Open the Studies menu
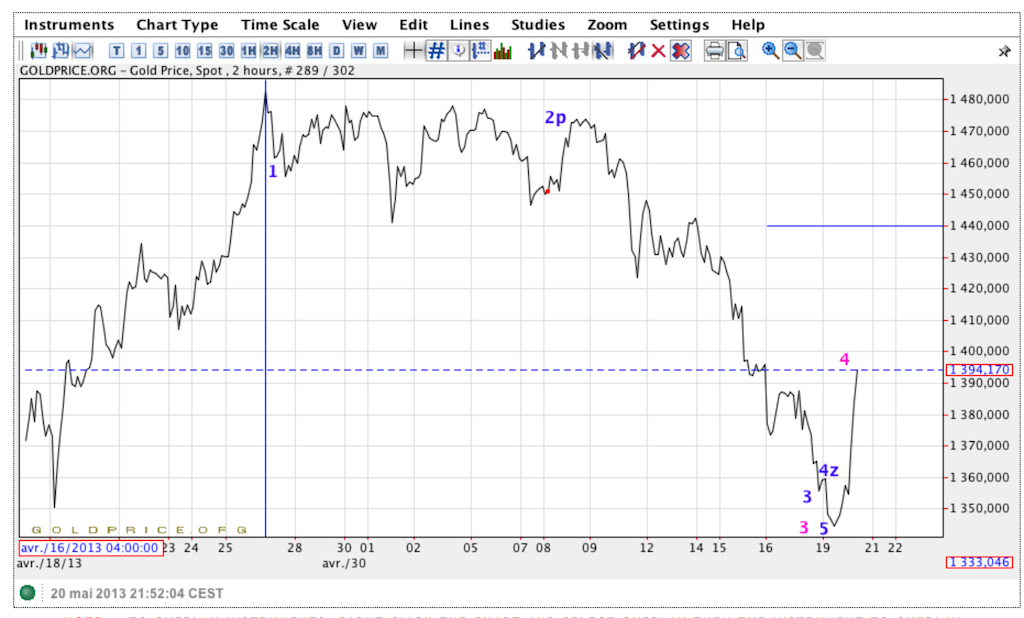The width and height of the screenshot is (1024, 618). (538, 25)
